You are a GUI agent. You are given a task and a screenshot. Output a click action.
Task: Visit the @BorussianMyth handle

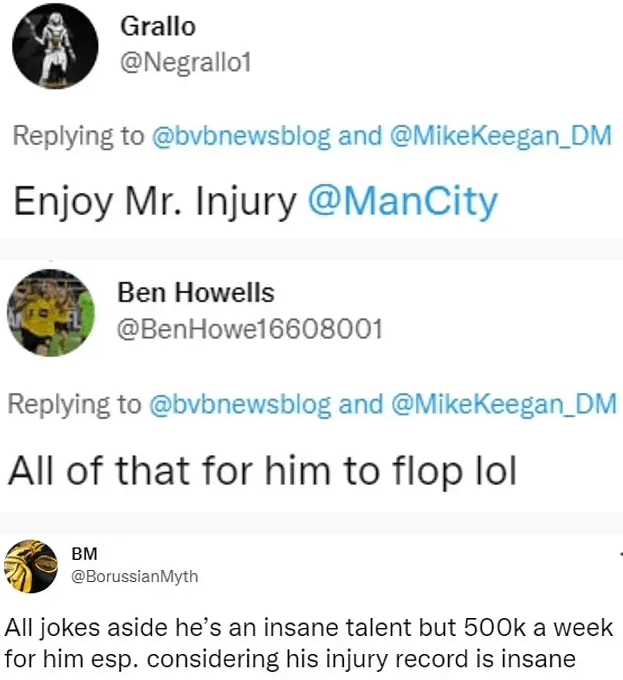tap(135, 576)
